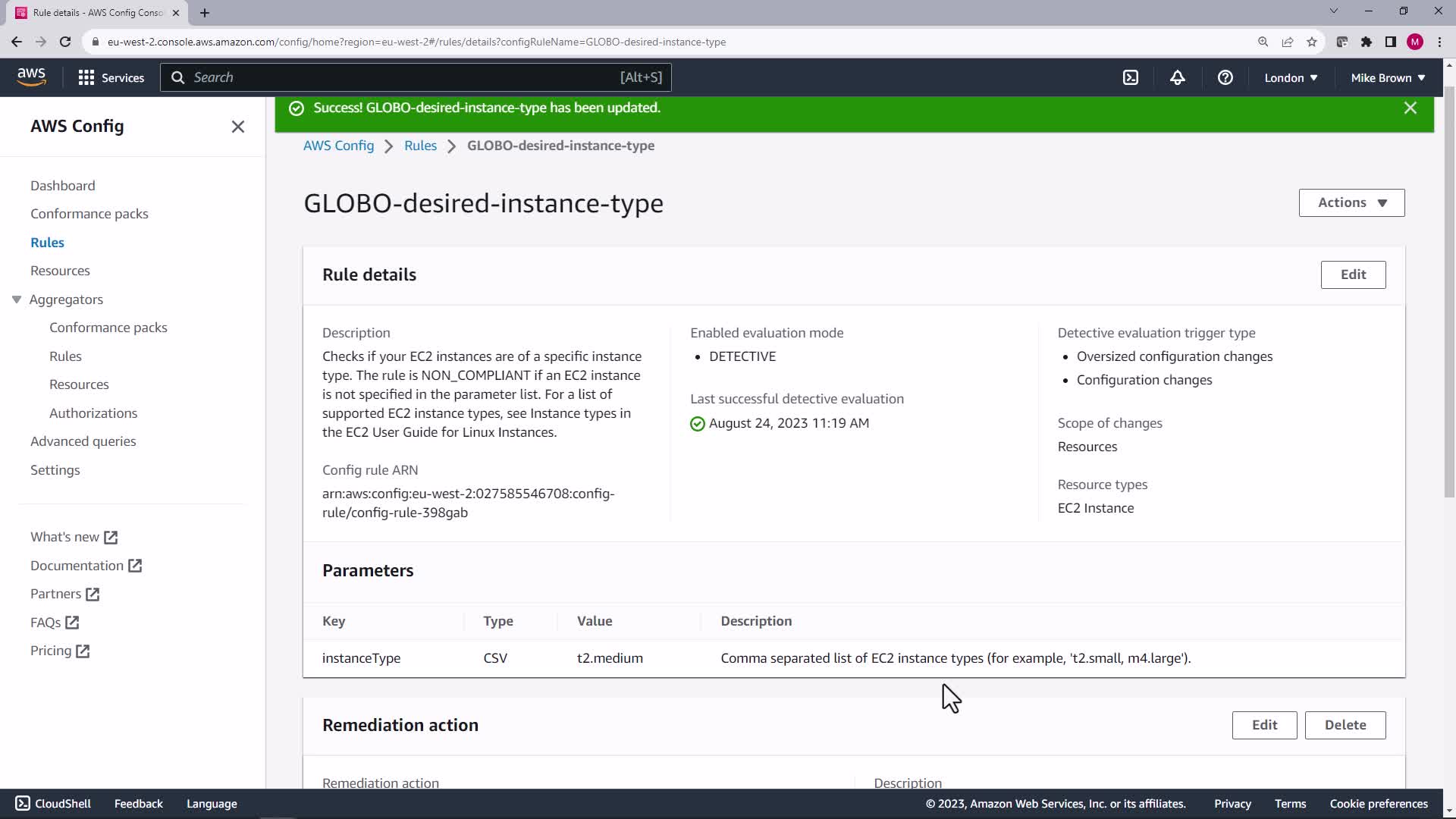The height and width of the screenshot is (819, 1456).
Task: Open Conformance packs in side navigation
Action: (89, 214)
